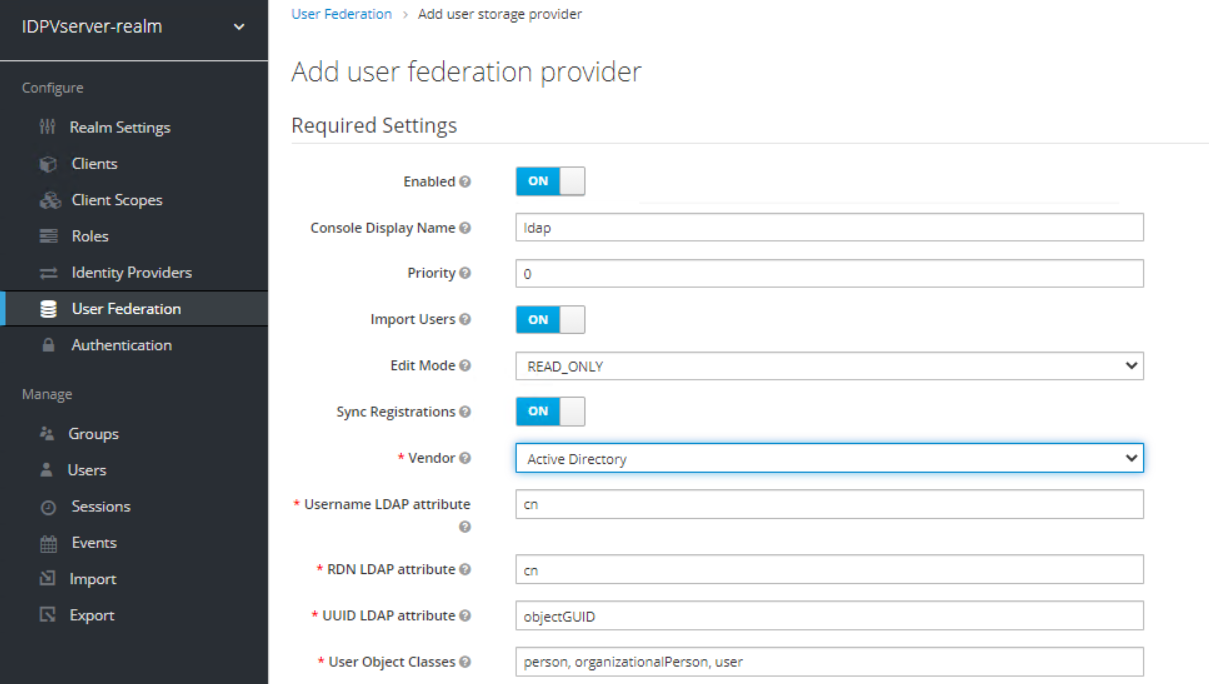This screenshot has height=684, width=1209.
Task: Open the Edit Mode dropdown
Action: pos(829,366)
